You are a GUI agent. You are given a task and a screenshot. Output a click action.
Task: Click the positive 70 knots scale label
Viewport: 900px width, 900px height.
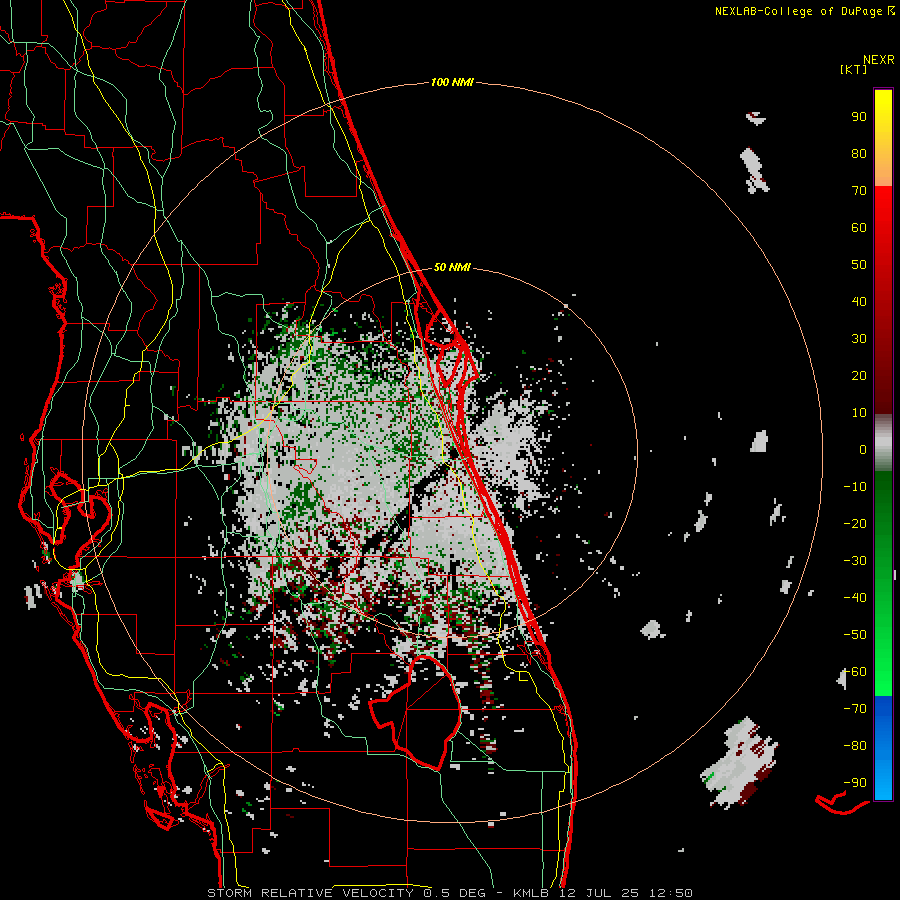point(859,191)
